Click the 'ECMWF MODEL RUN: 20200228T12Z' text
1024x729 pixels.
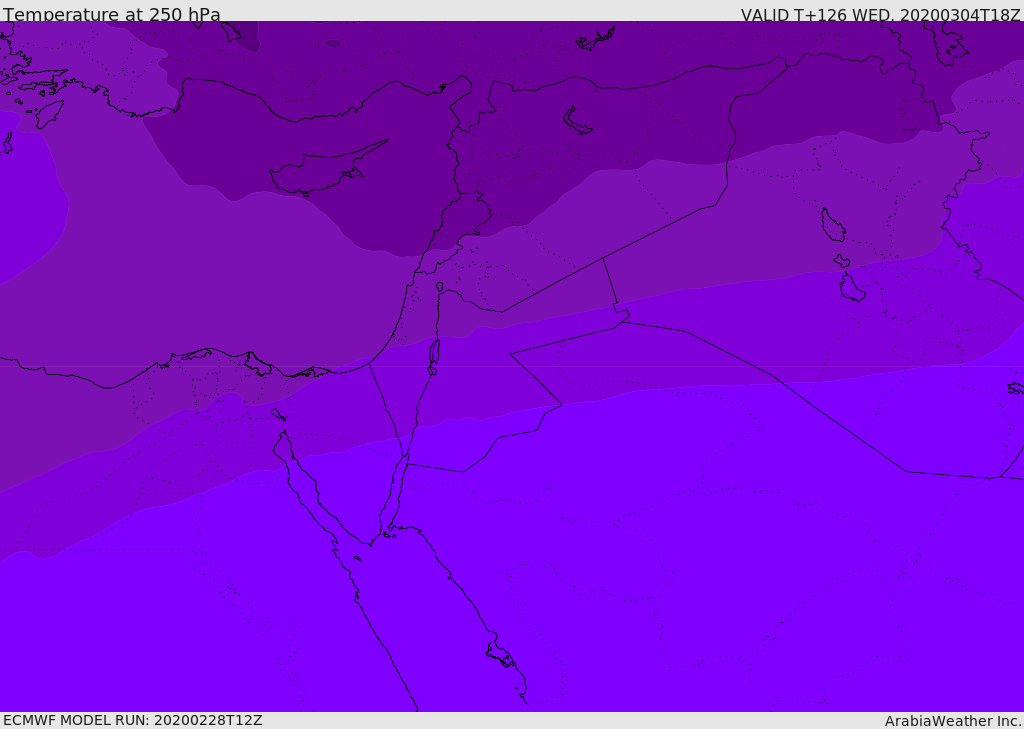[x=133, y=720]
